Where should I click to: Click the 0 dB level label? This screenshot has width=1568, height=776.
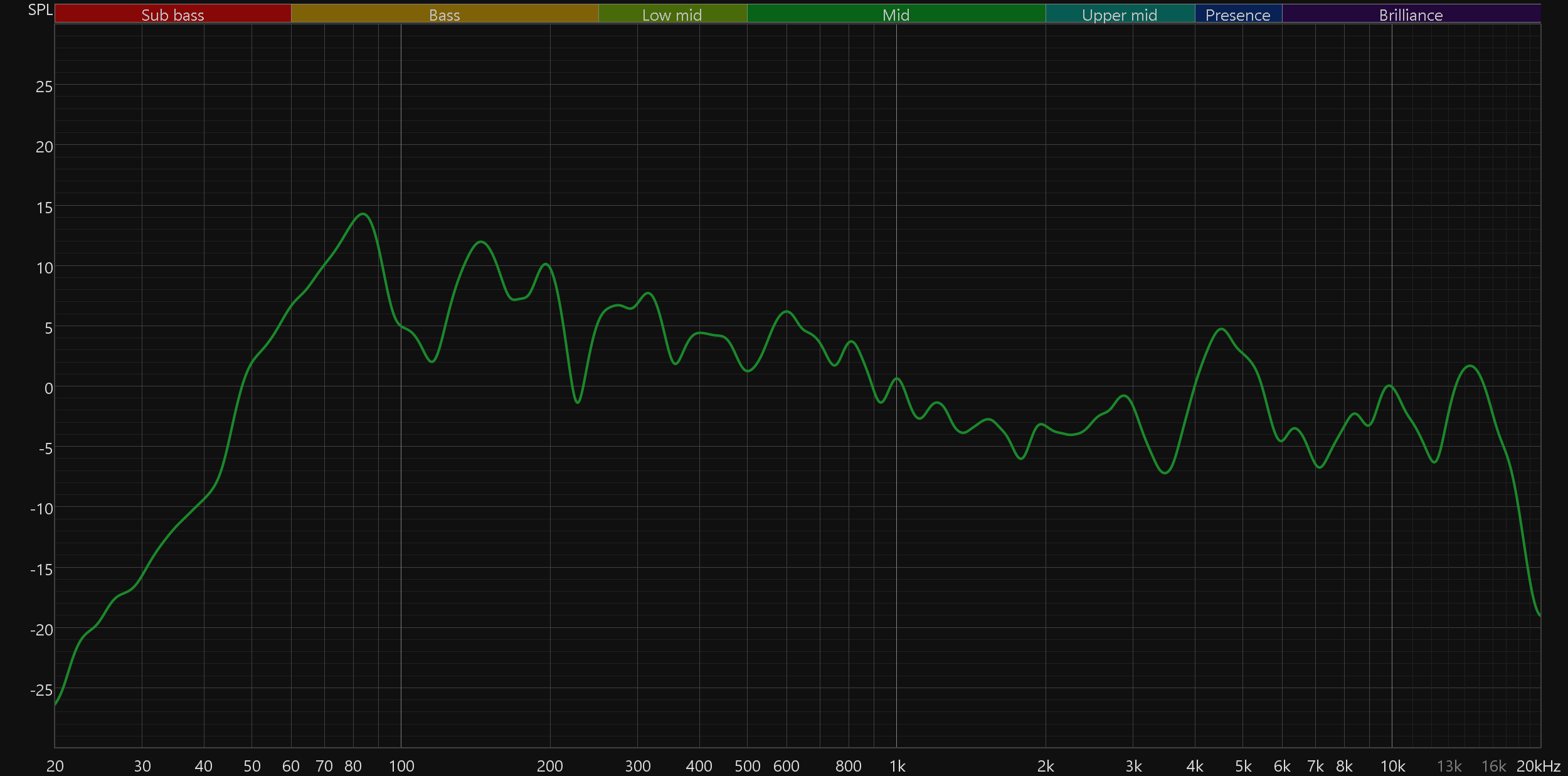click(x=48, y=388)
